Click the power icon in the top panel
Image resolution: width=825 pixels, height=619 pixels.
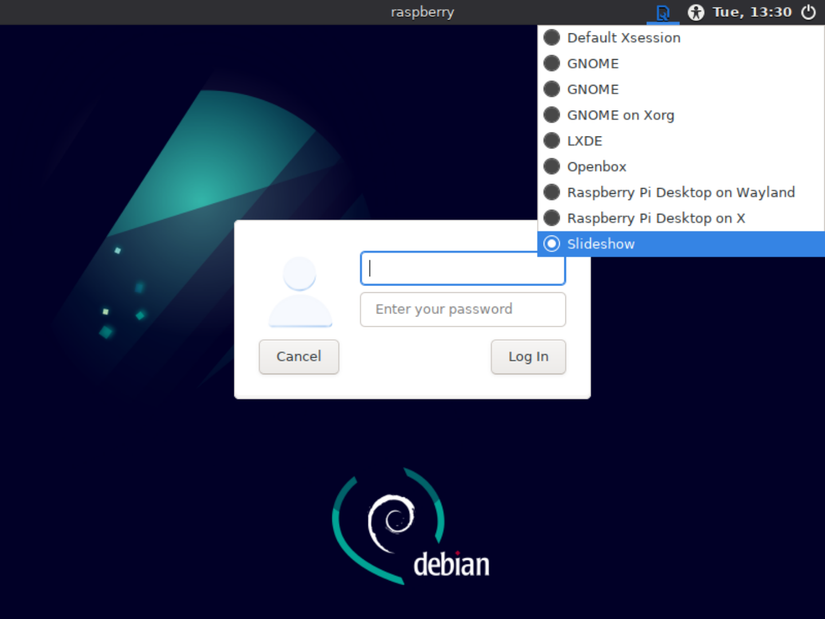(808, 13)
